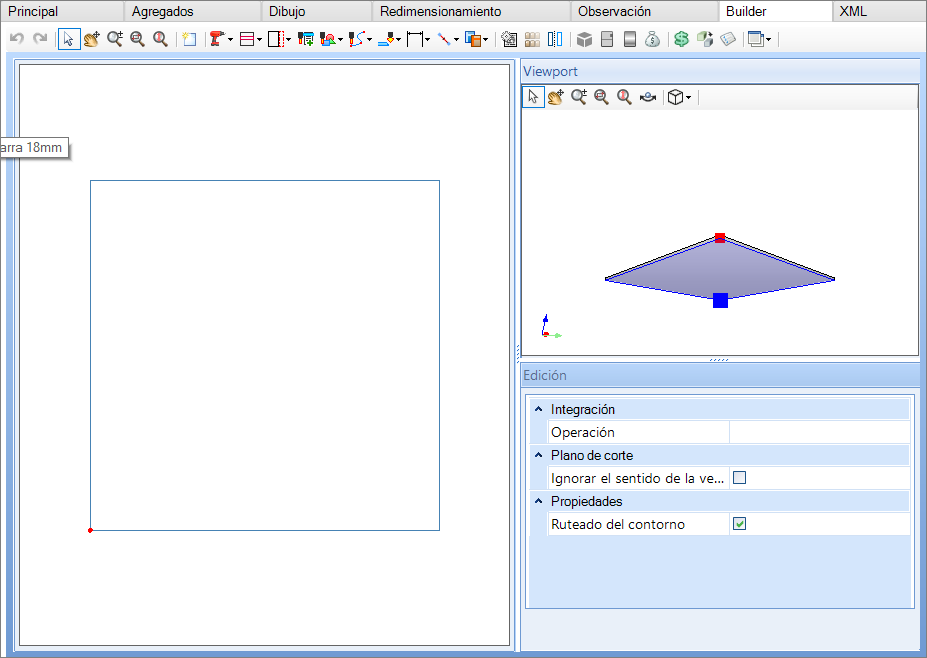Click the gray metallic panel icon

pyautogui.click(x=630, y=39)
